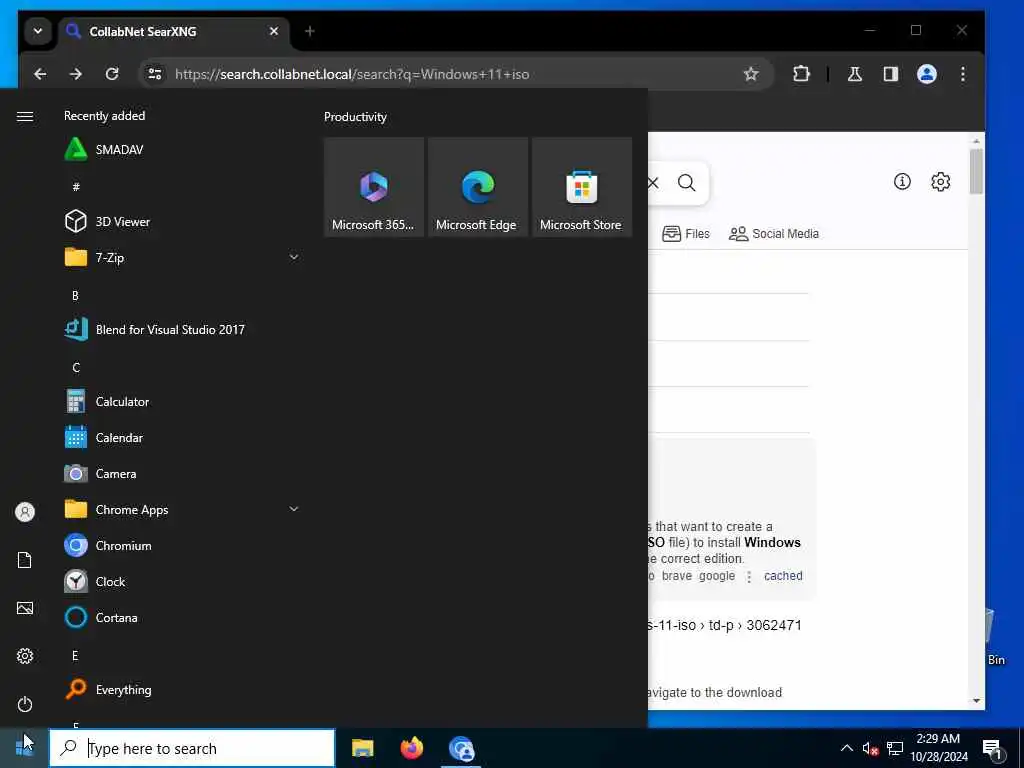Open SMADAV from Recently added
1024x768 pixels.
(x=182, y=150)
